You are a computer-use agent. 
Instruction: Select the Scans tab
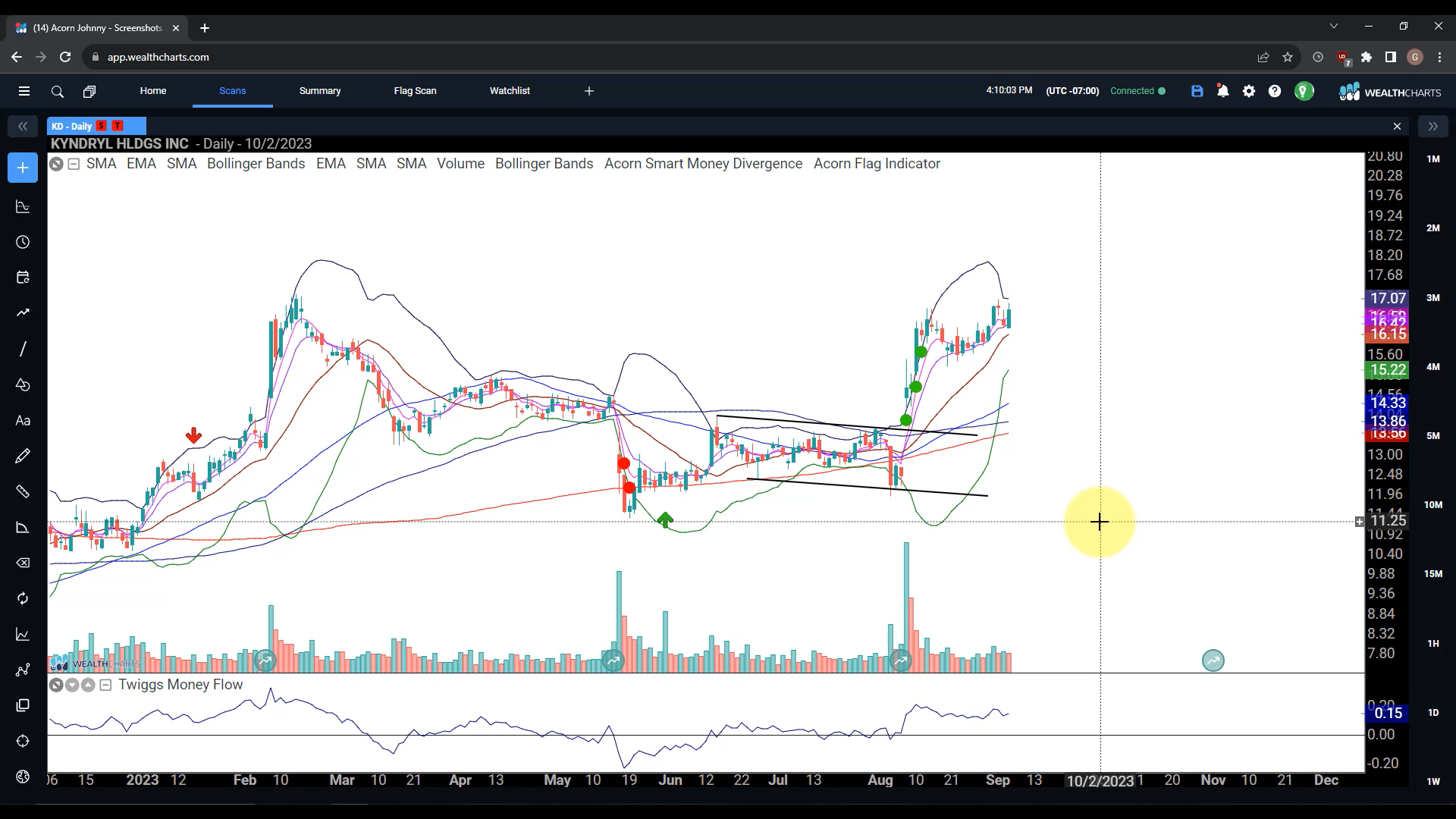tap(233, 90)
